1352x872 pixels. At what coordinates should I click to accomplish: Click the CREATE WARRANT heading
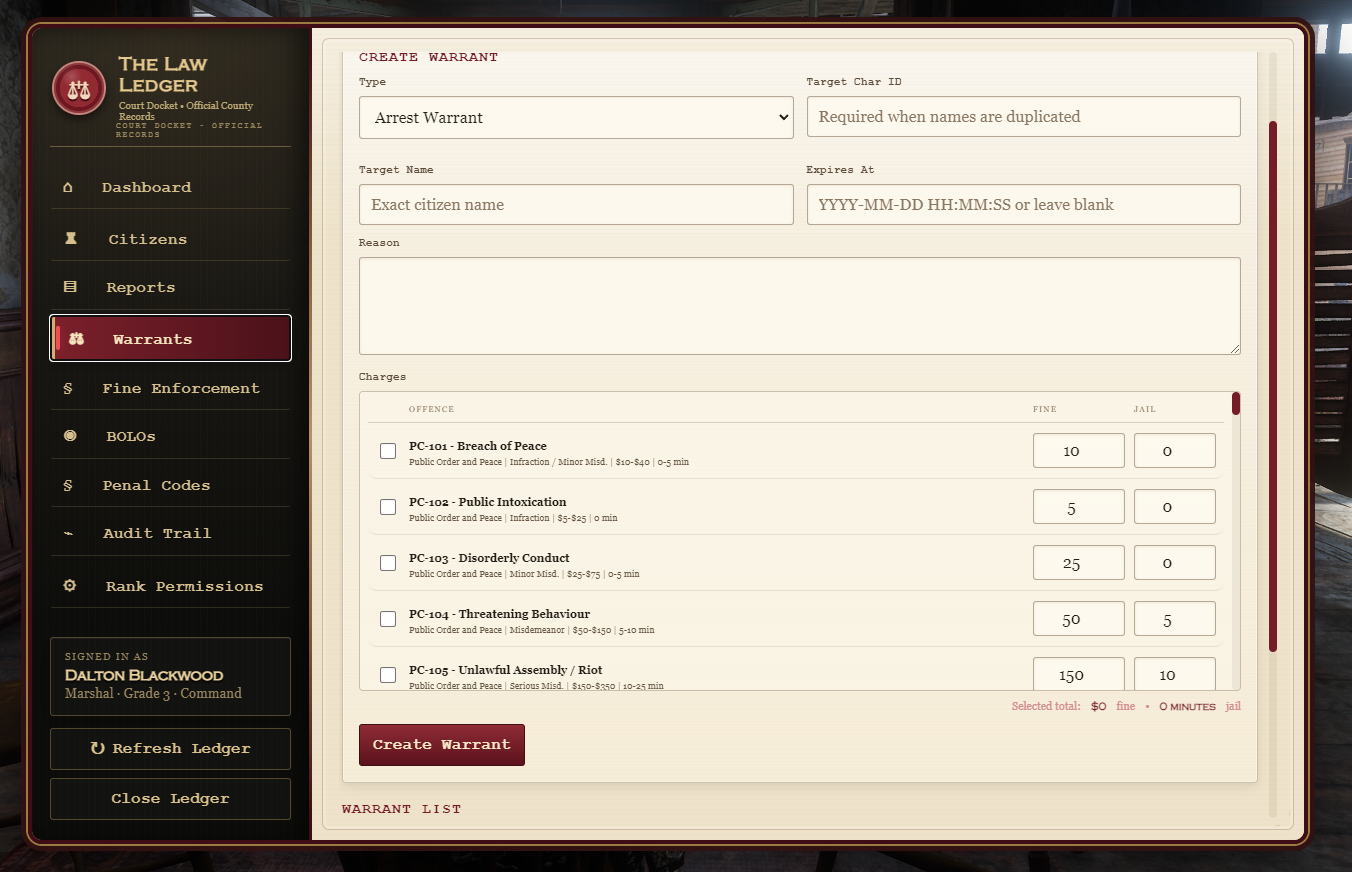click(428, 57)
